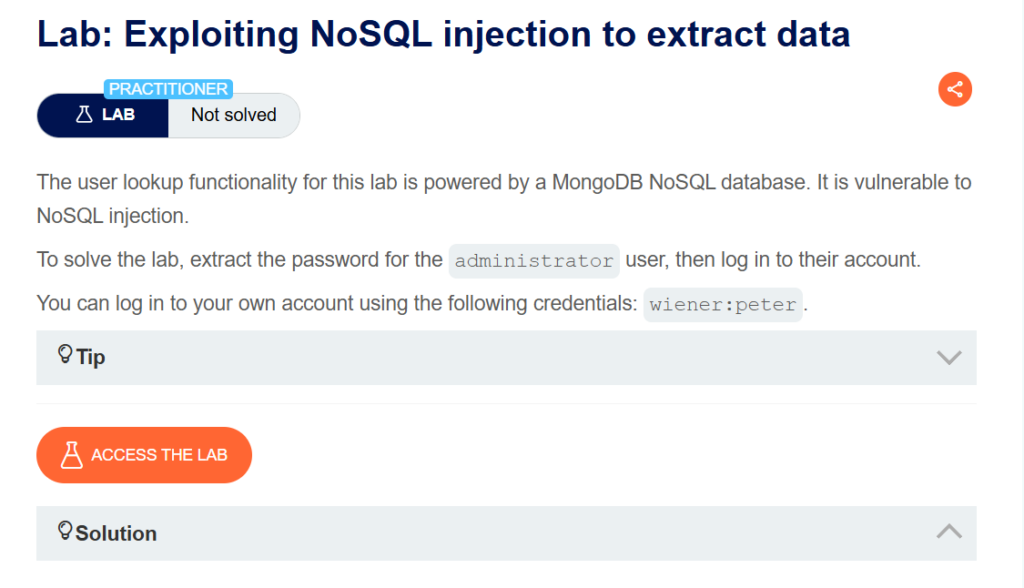Screen dimensions: 1024x588
Task: Click the flask icon in Access button
Action: tap(72, 455)
